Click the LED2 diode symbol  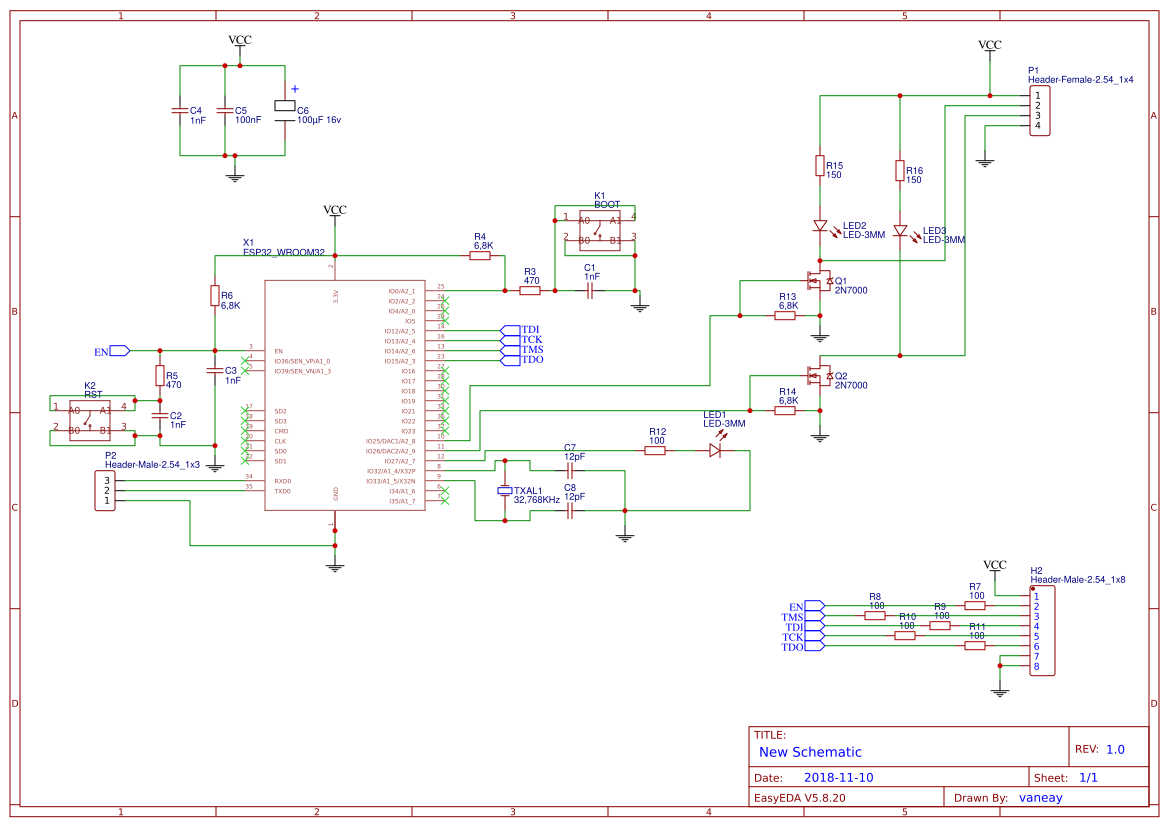pyautogui.click(x=821, y=228)
